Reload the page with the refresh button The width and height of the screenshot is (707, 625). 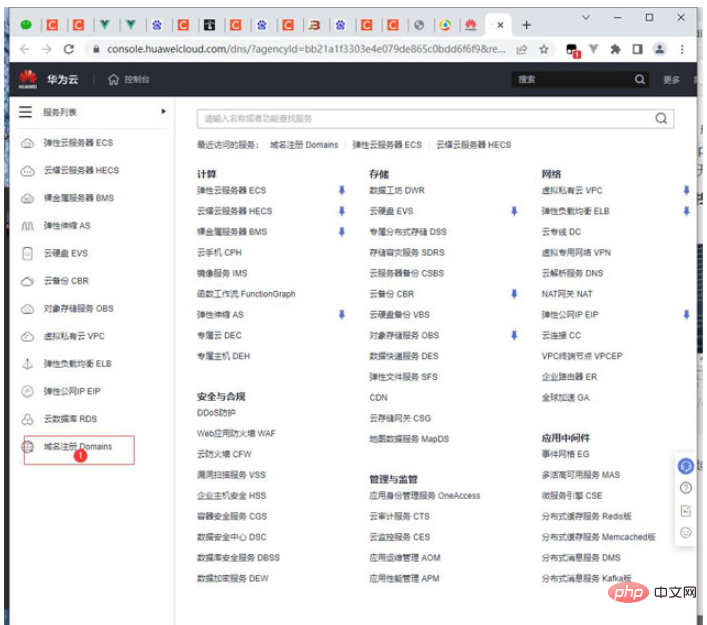(x=69, y=49)
